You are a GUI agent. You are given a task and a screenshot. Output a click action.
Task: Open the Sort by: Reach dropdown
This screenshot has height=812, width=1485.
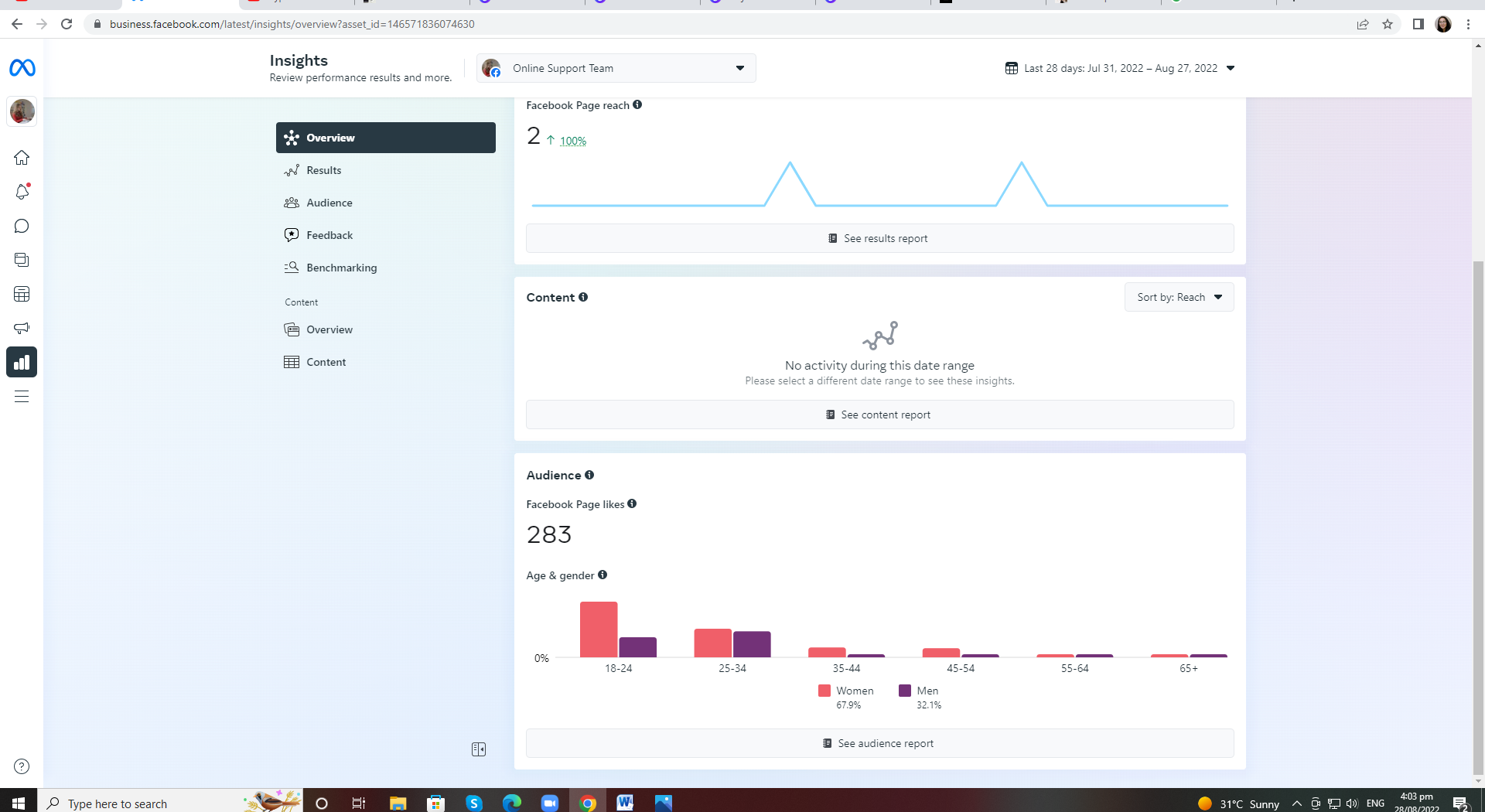click(1179, 297)
